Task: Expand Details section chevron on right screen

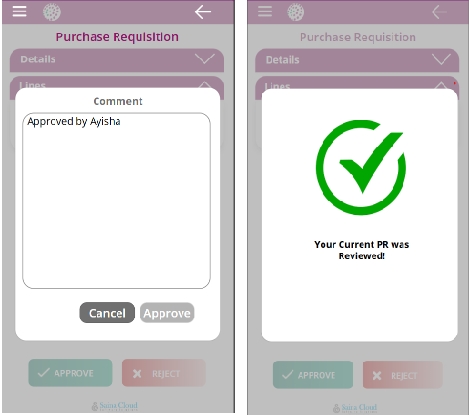Action: pyautogui.click(x=441, y=59)
